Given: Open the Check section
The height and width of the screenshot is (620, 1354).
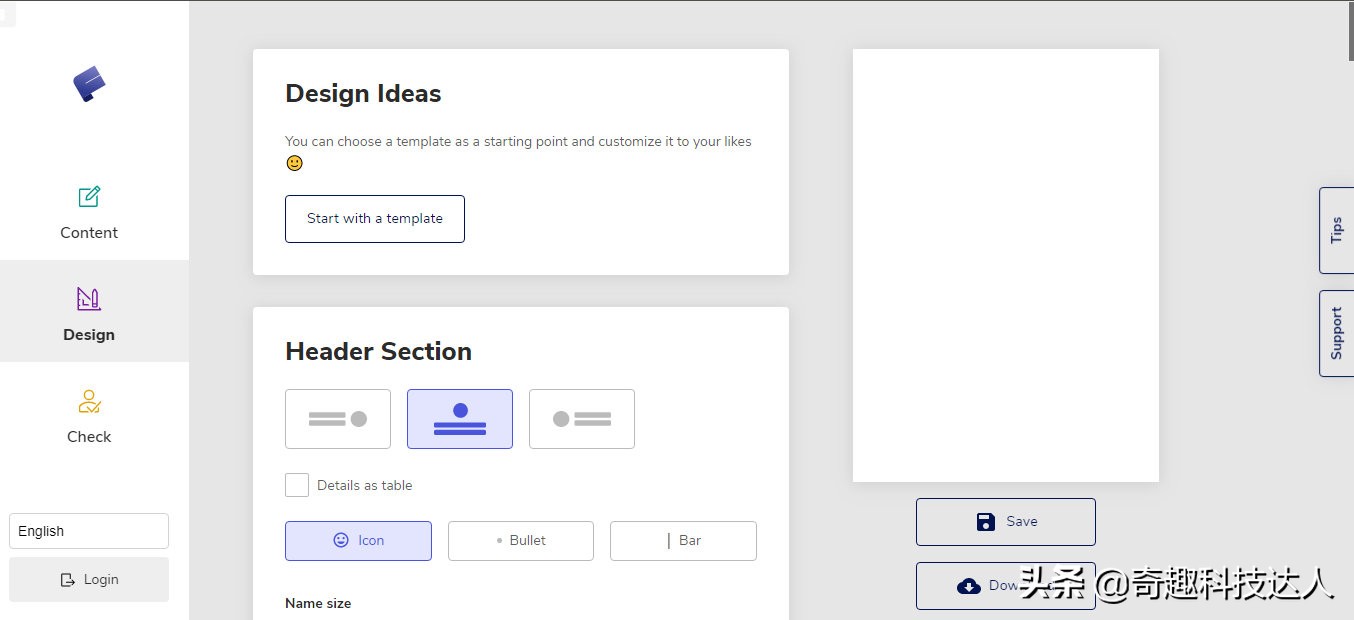Looking at the screenshot, I should pyautogui.click(x=89, y=415).
